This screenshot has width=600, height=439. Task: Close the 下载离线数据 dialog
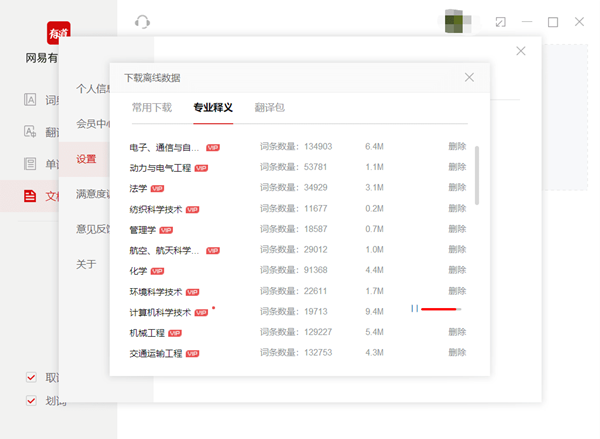point(470,77)
